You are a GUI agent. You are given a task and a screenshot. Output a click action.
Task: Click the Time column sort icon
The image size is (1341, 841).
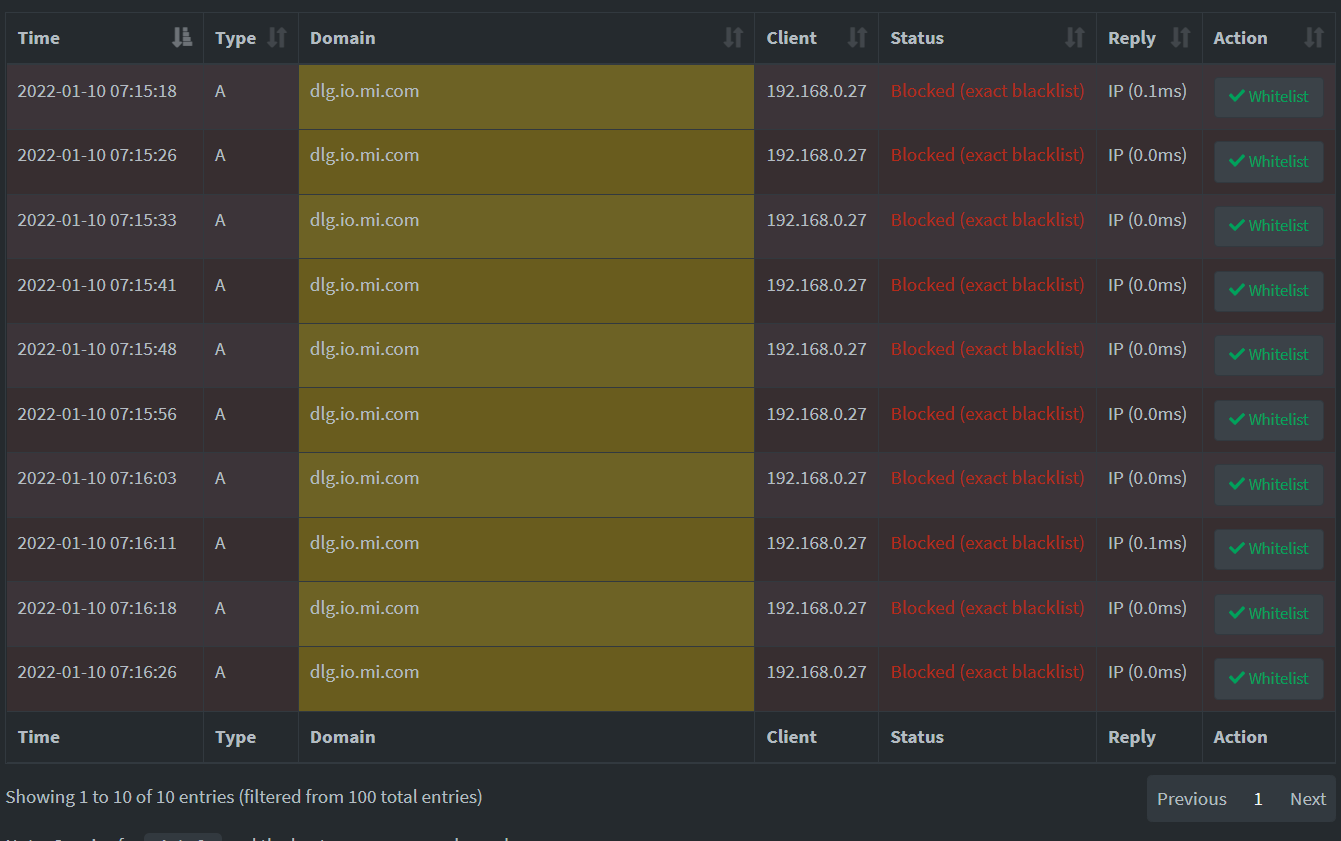(181, 38)
